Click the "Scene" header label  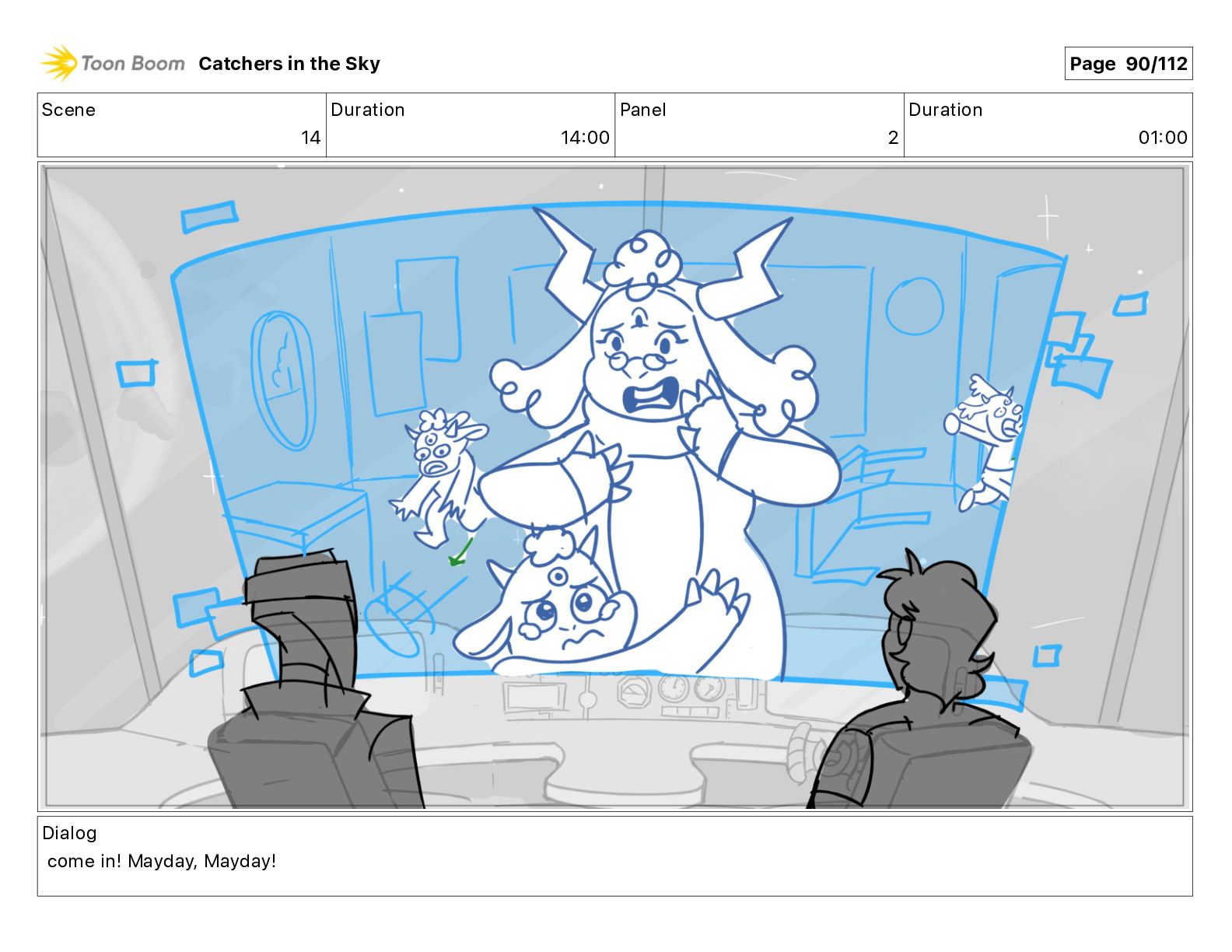pyautogui.click(x=68, y=110)
